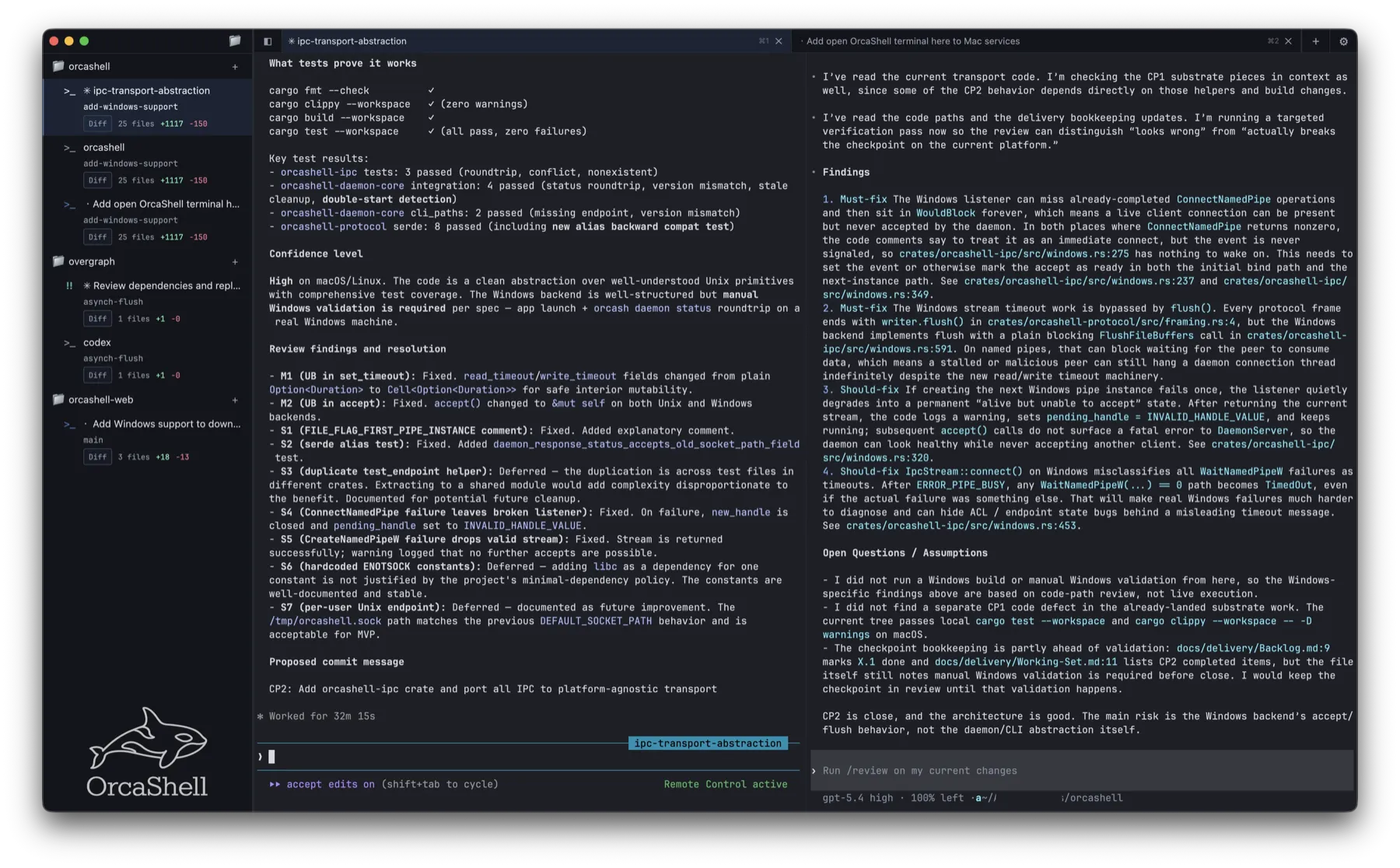
Task: Click orcashell-protocol name in key test results
Action: 334,227
